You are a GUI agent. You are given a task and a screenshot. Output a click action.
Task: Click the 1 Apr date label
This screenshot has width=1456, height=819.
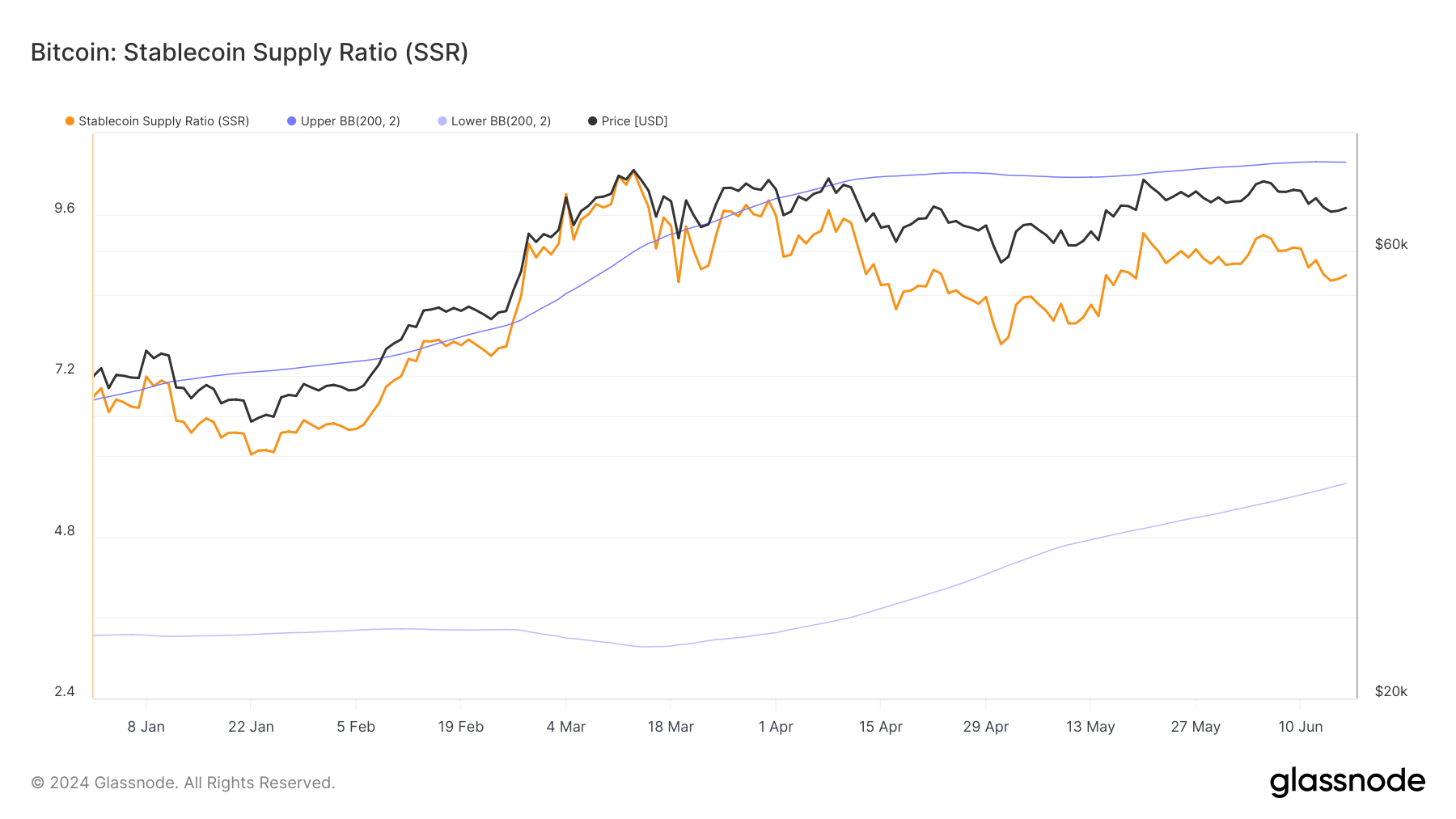coord(776,727)
